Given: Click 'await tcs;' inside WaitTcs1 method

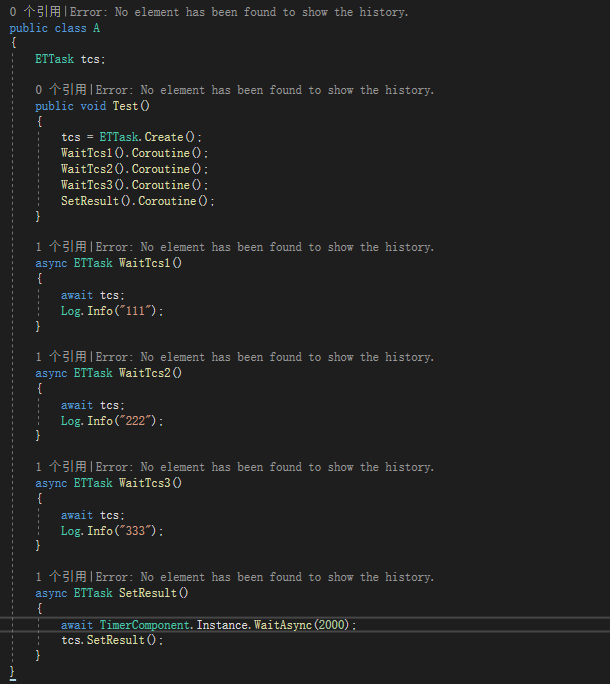Looking at the screenshot, I should pyautogui.click(x=93, y=295).
